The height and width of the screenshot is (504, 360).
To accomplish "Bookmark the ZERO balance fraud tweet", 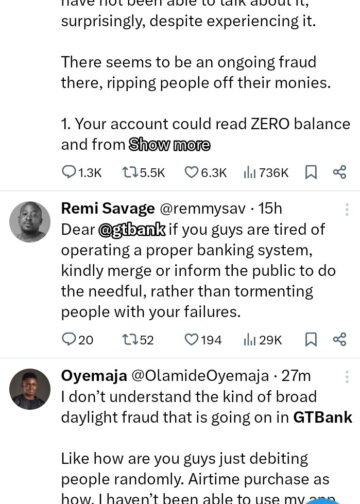I will point(311,173).
